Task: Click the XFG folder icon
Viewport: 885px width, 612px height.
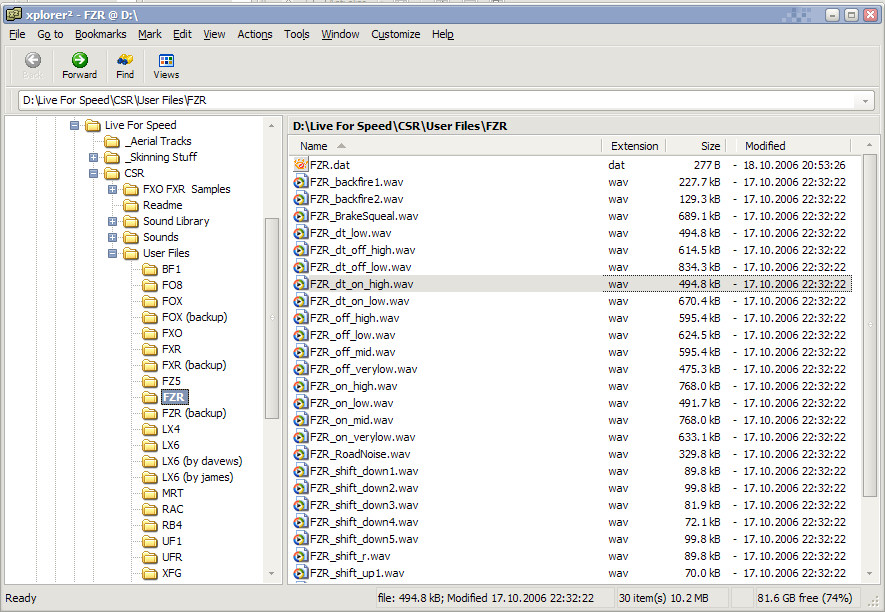Action: pos(150,573)
